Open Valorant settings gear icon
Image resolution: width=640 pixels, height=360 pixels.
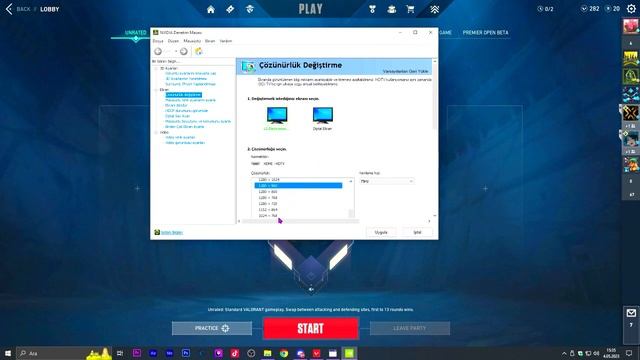tap(631, 9)
